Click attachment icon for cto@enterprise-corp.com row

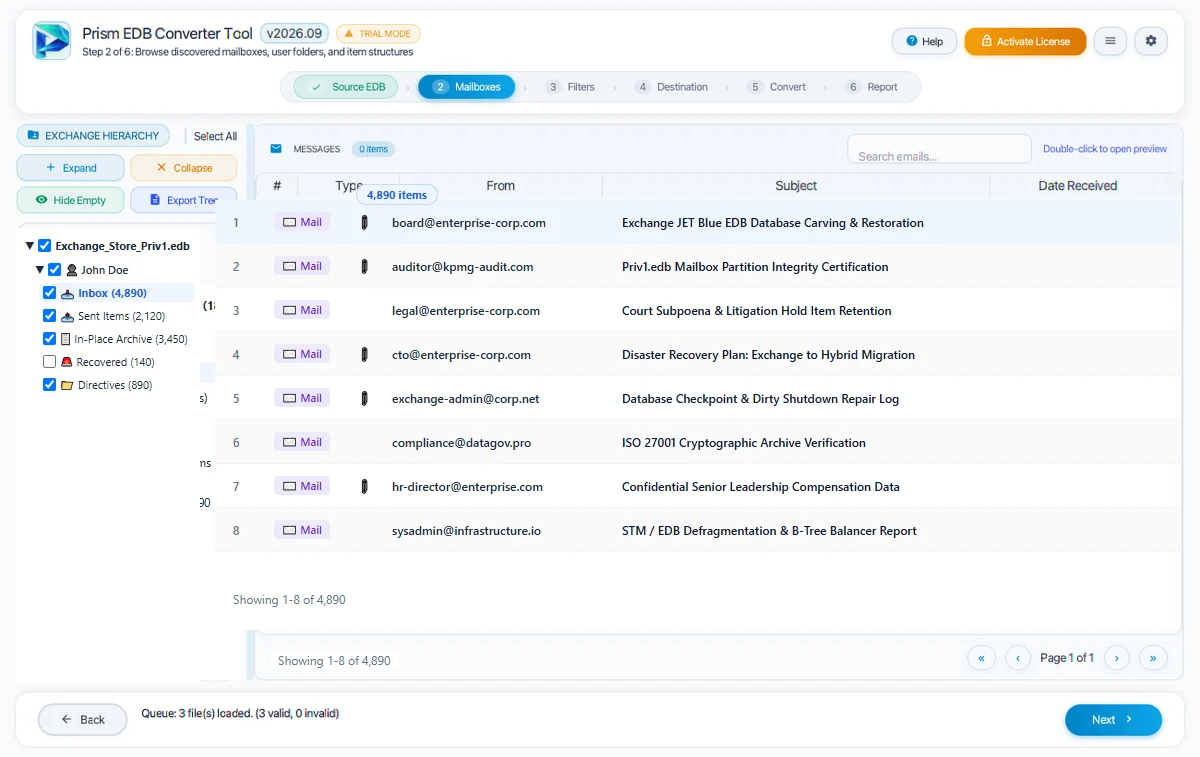click(x=365, y=354)
